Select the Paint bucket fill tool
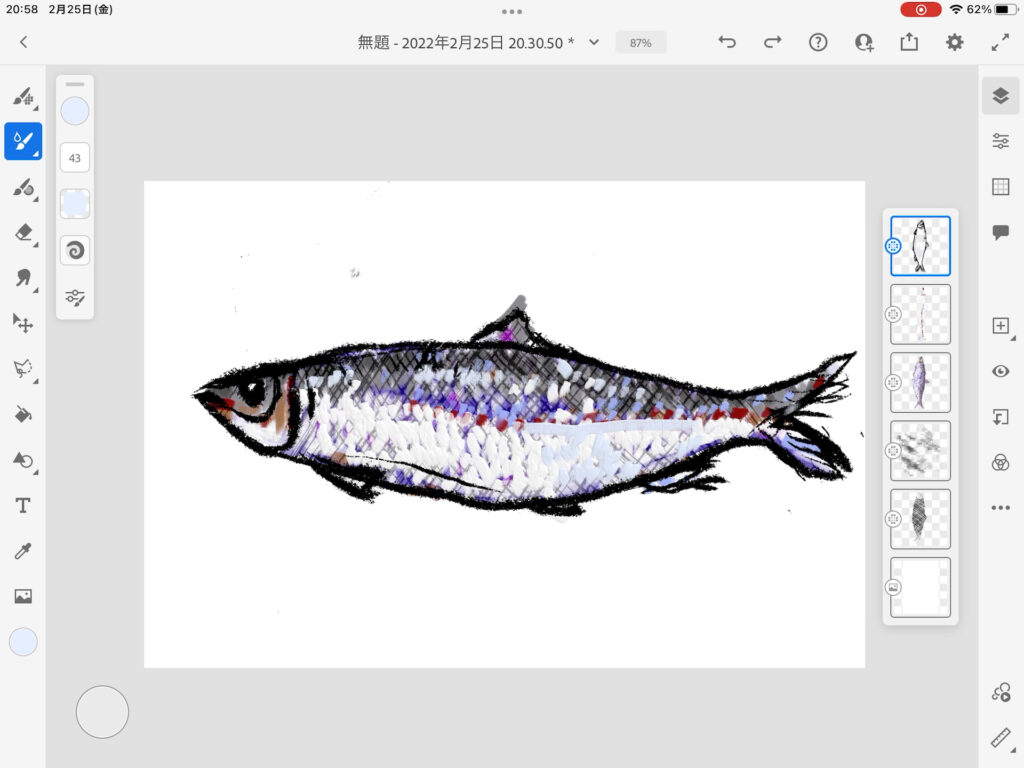 22,414
